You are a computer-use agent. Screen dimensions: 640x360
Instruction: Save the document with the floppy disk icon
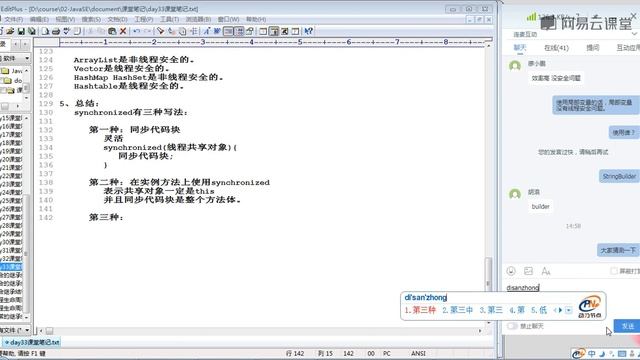click(x=21, y=31)
